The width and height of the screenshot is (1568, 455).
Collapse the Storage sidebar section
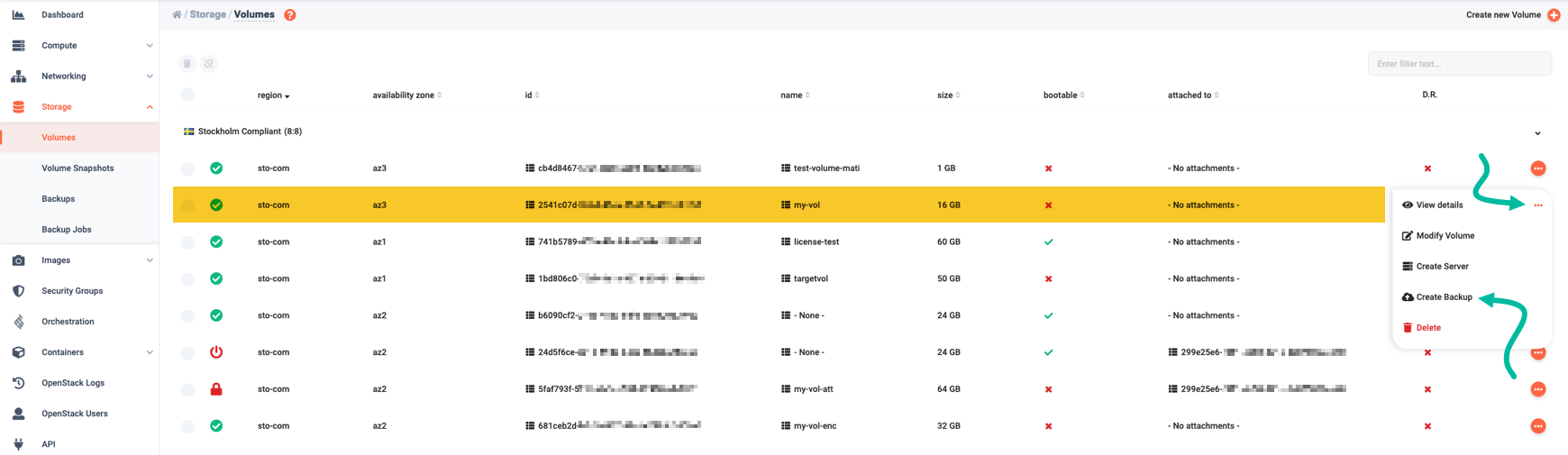pos(150,107)
